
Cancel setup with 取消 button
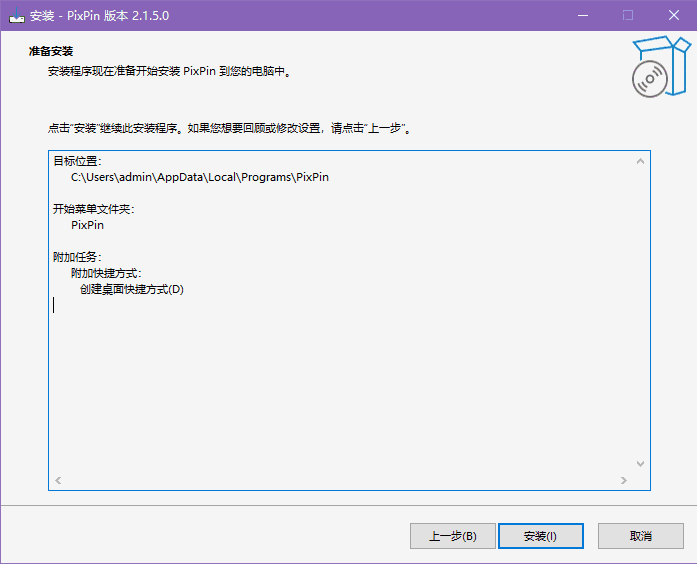[641, 536]
